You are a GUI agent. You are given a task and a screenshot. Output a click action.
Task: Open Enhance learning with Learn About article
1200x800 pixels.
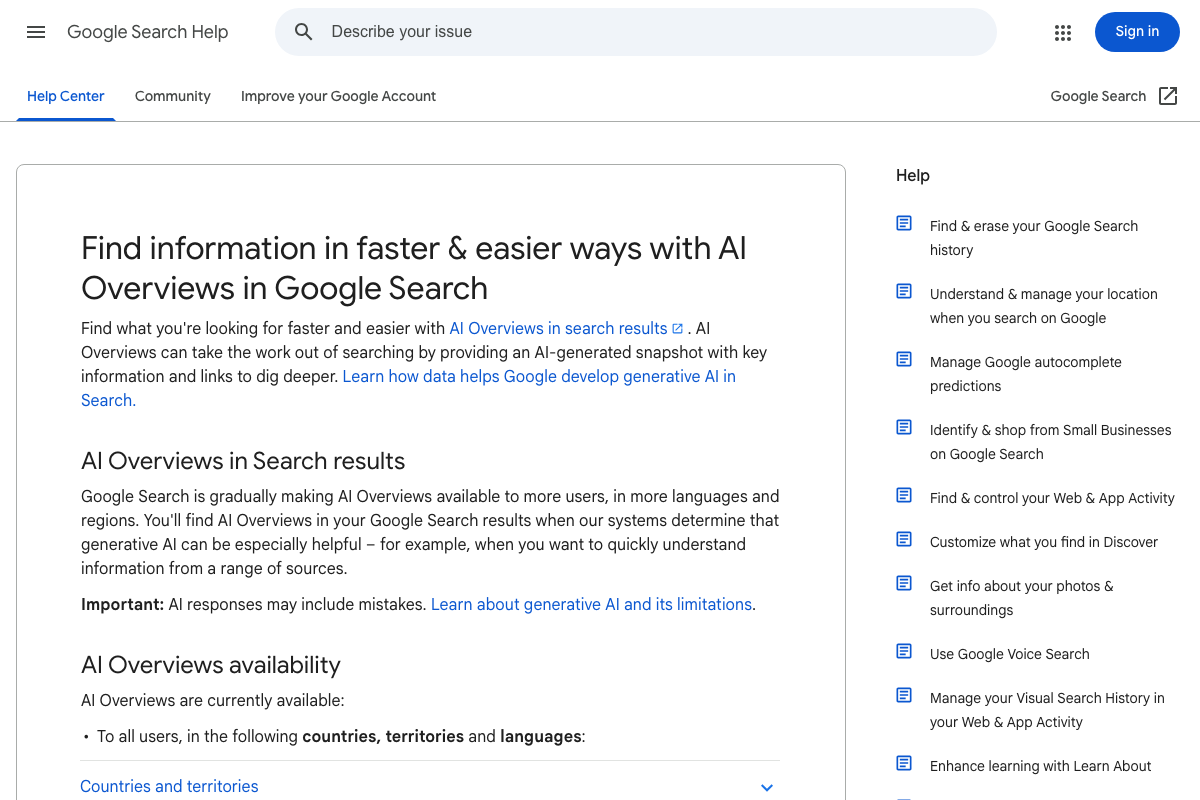click(1041, 766)
